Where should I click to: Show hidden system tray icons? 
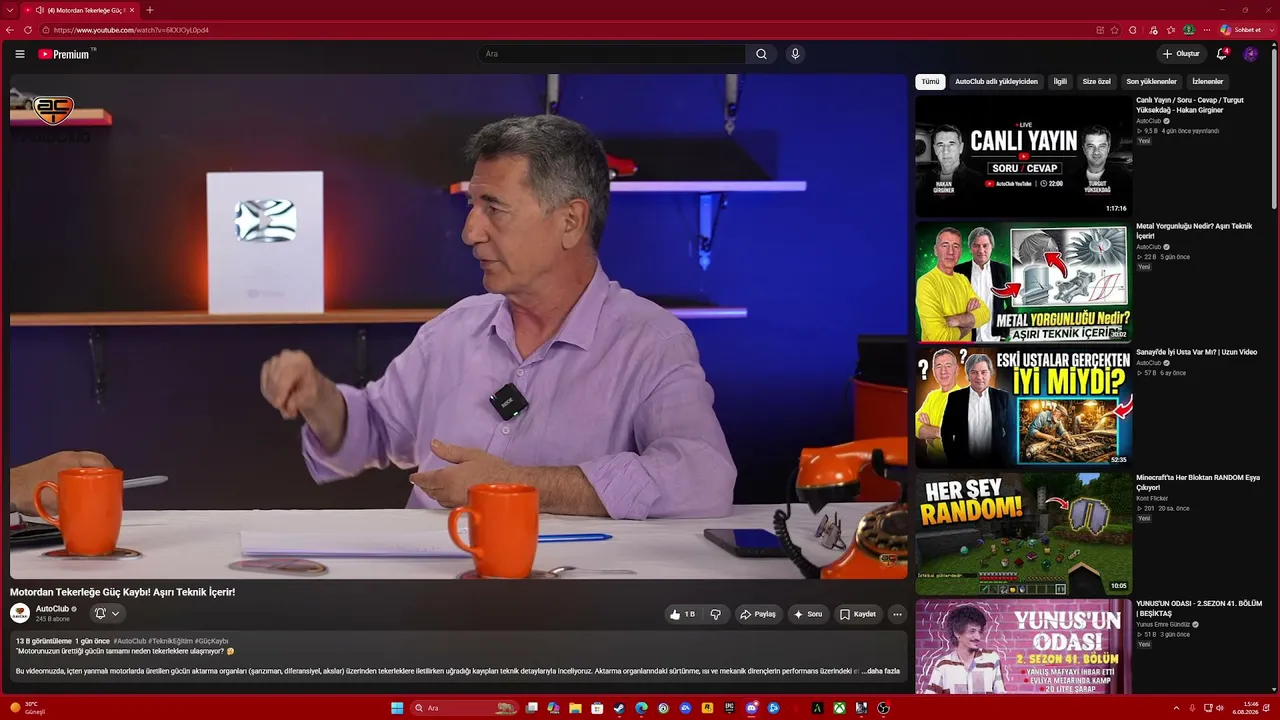pos(1177,708)
